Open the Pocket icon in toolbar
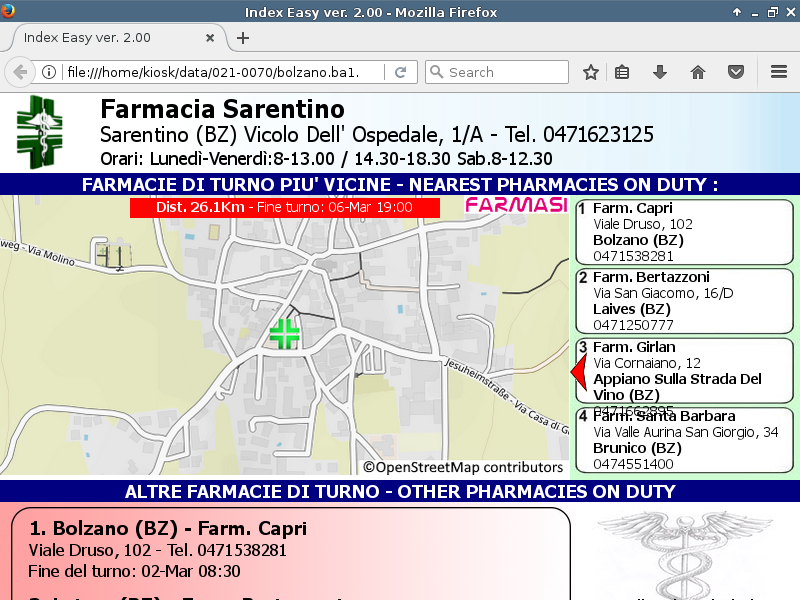800x600 pixels. tap(736, 72)
